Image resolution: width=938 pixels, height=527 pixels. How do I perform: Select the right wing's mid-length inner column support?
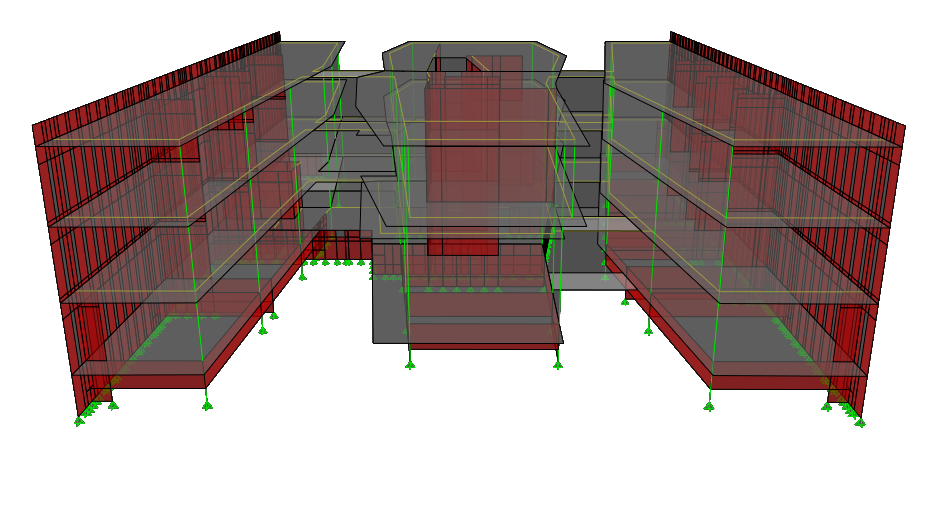click(x=650, y=329)
